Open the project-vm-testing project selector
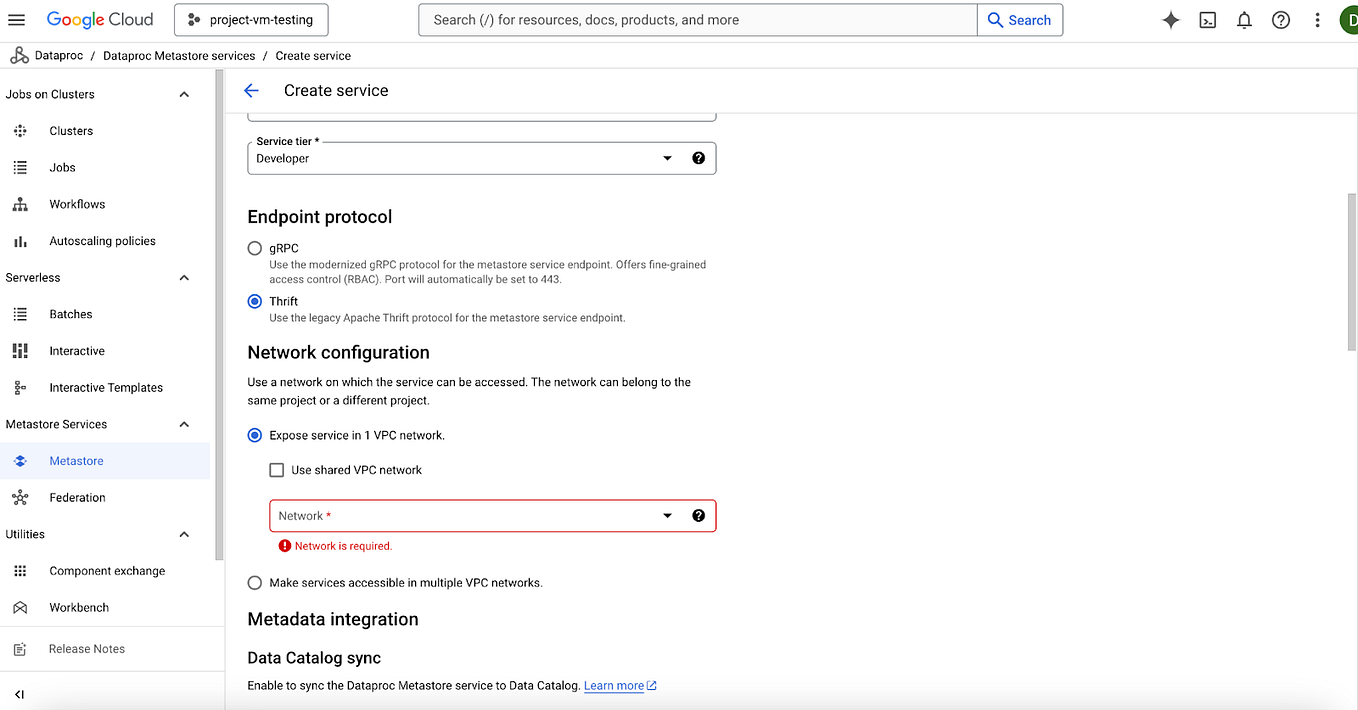 (x=250, y=19)
